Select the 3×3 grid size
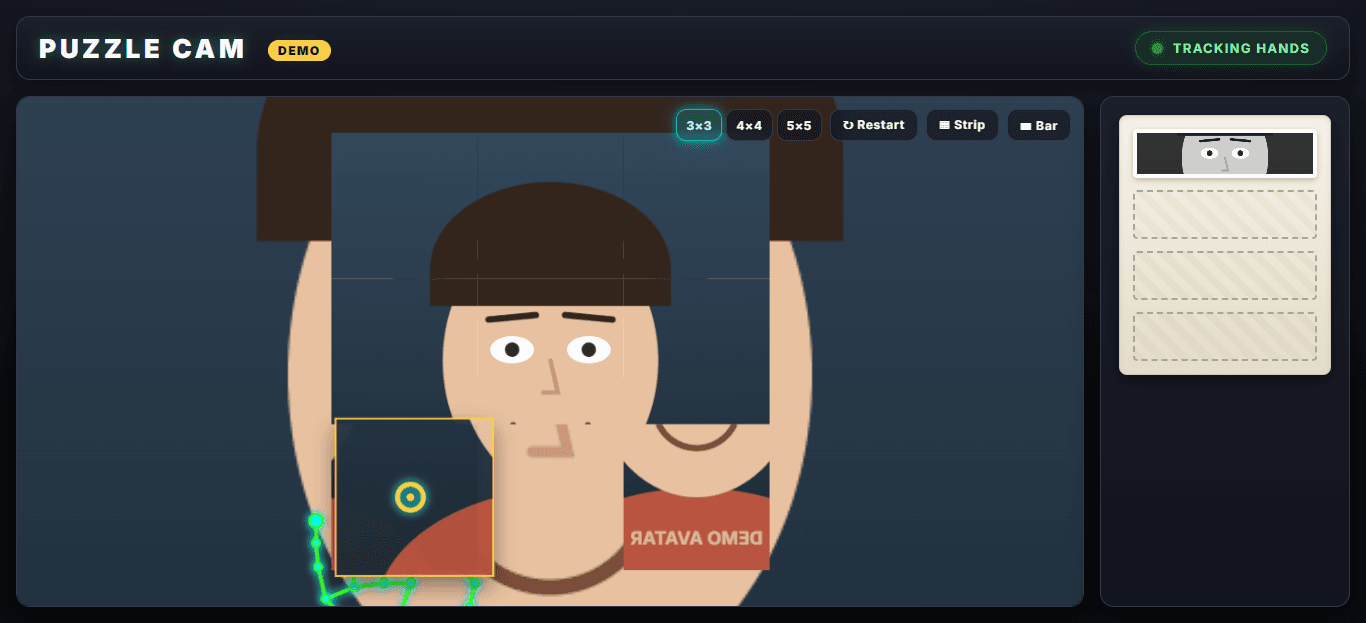Image resolution: width=1366 pixels, height=623 pixels. [x=699, y=125]
